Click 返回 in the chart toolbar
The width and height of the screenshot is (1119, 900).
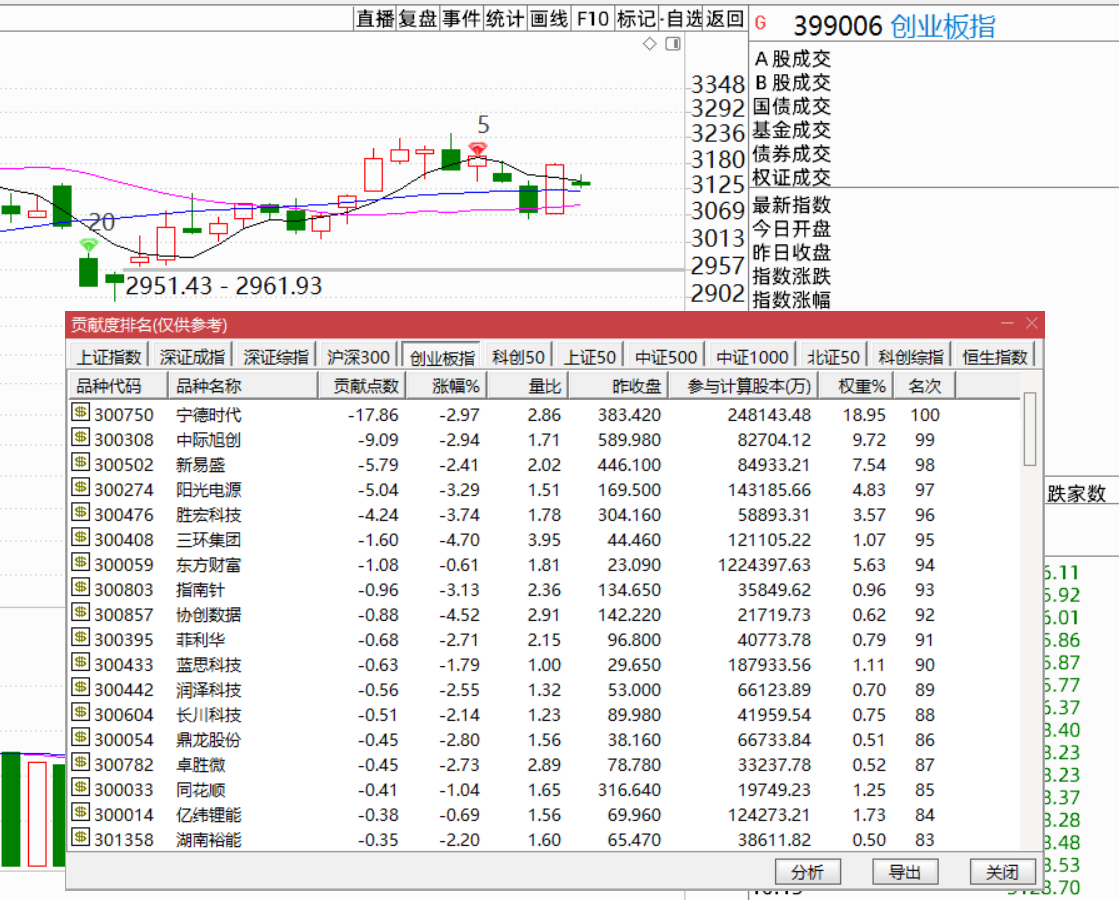point(725,19)
